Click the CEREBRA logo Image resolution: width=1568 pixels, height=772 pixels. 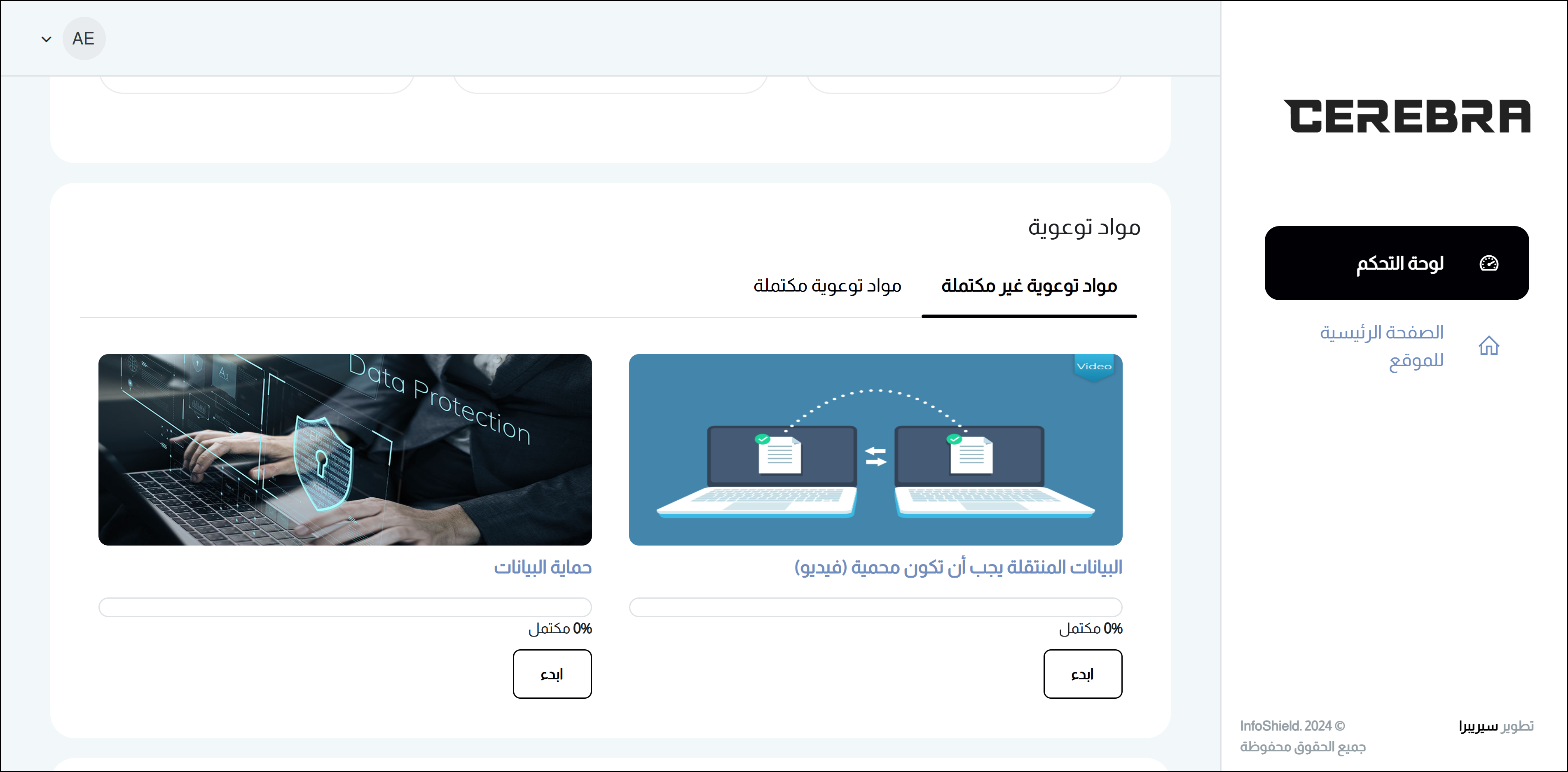pos(1407,116)
